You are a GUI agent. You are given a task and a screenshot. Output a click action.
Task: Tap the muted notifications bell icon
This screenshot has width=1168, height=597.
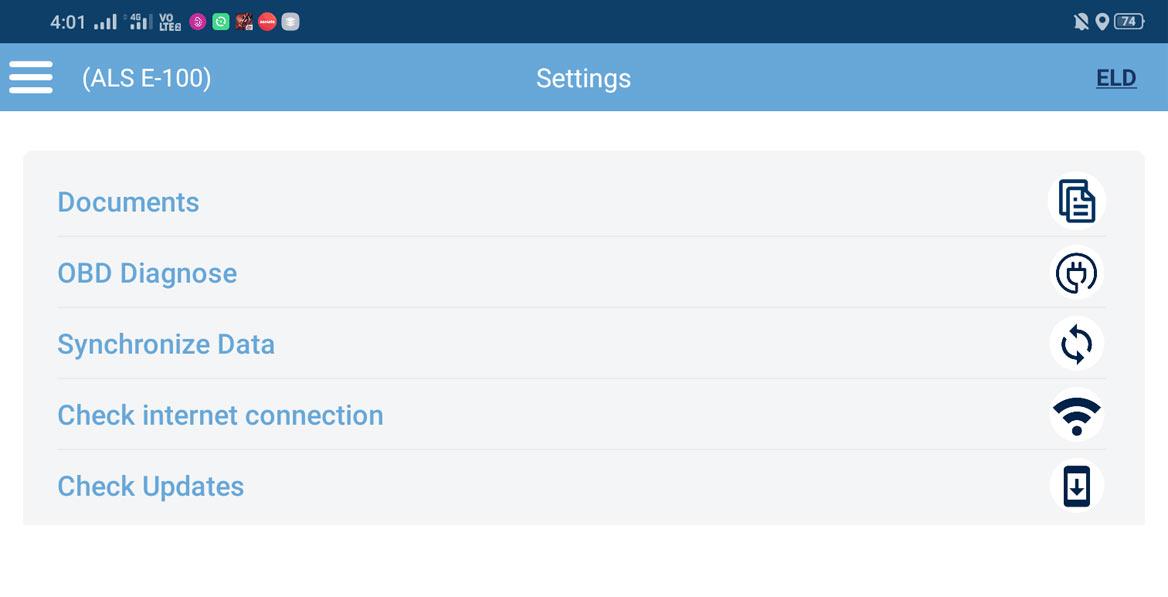1081,22
